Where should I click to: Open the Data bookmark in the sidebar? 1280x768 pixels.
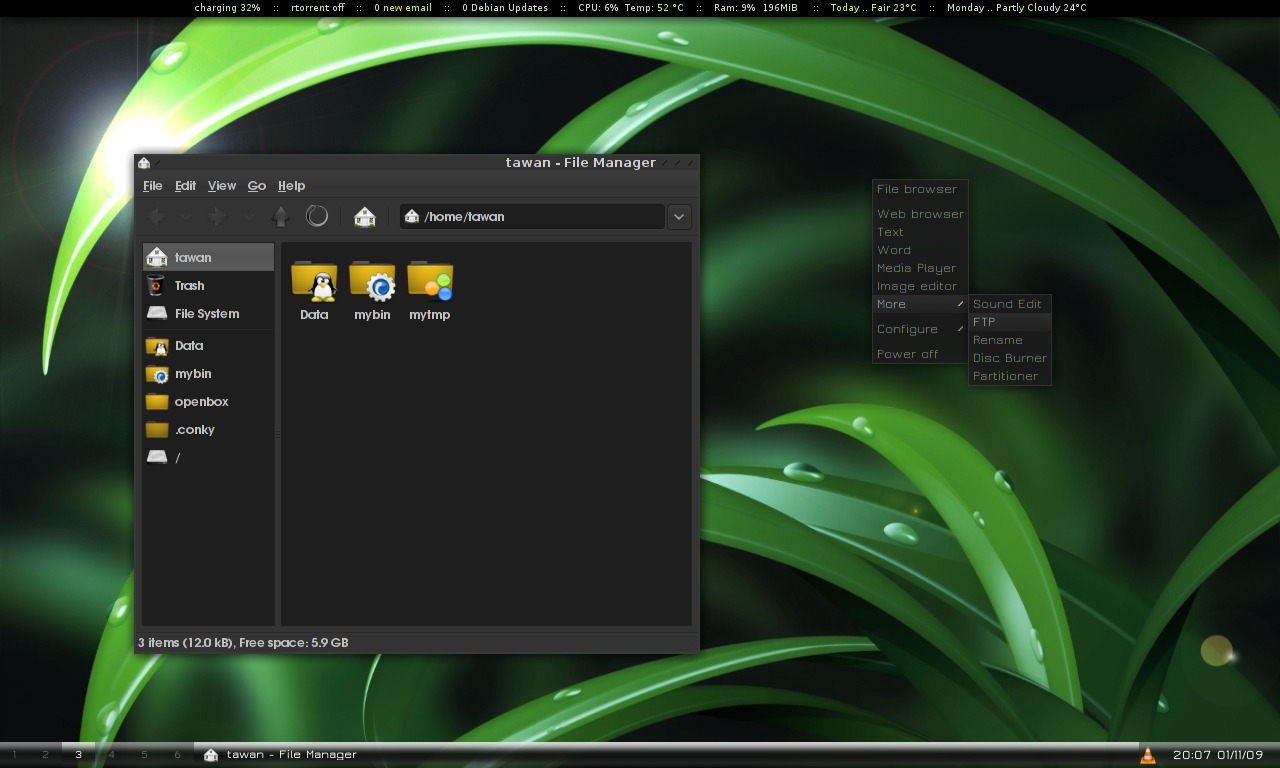[208, 345]
